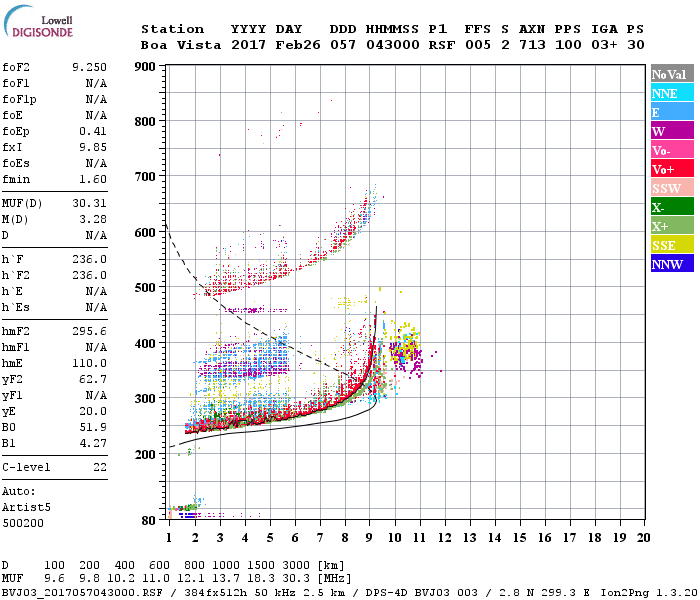Click the foF2 value 9.250
The image size is (700, 600).
[89, 67]
